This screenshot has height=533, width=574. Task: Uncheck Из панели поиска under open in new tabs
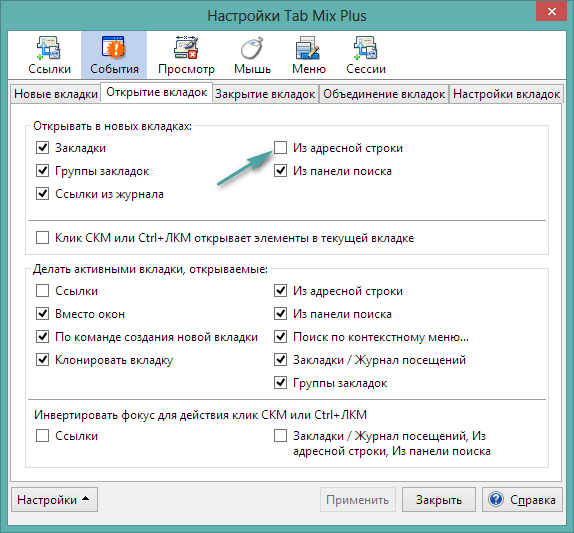pyautogui.click(x=280, y=171)
